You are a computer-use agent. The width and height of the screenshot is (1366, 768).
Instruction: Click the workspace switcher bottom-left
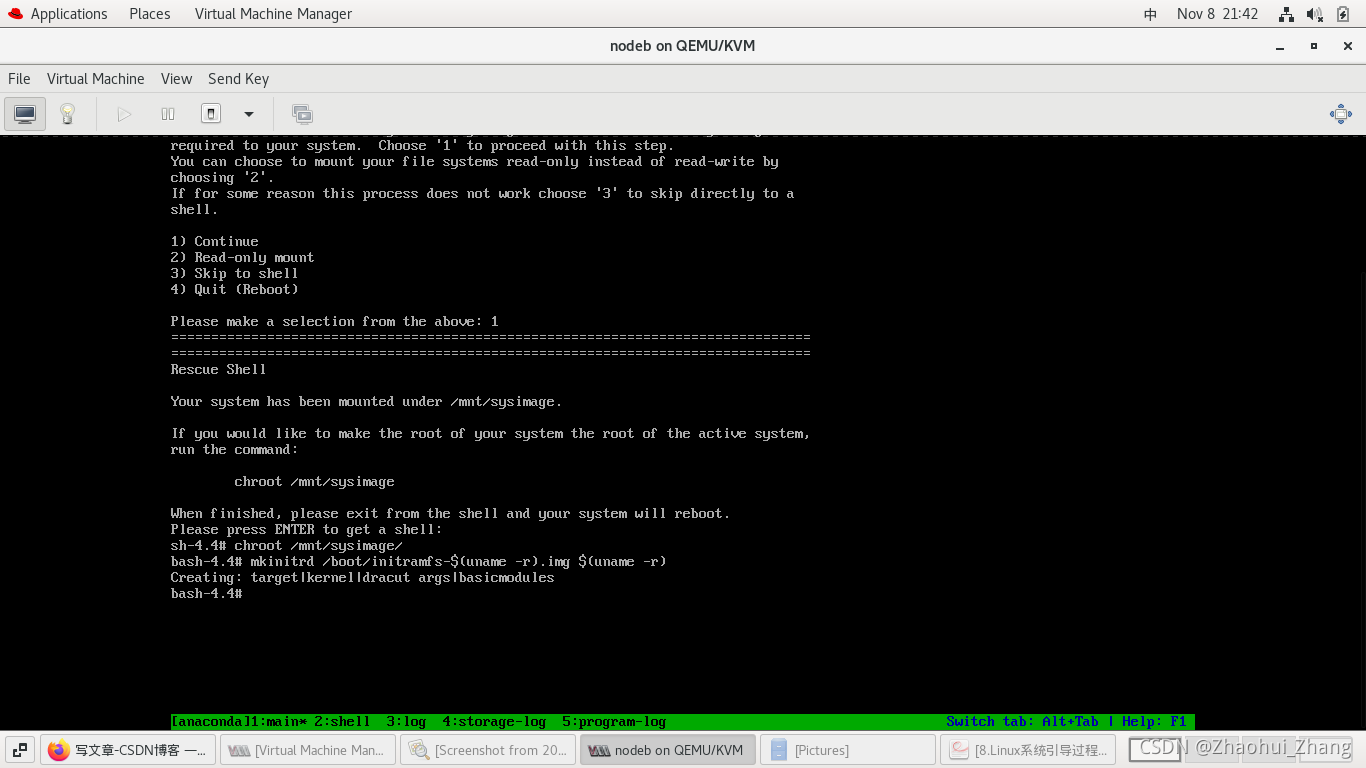19,749
